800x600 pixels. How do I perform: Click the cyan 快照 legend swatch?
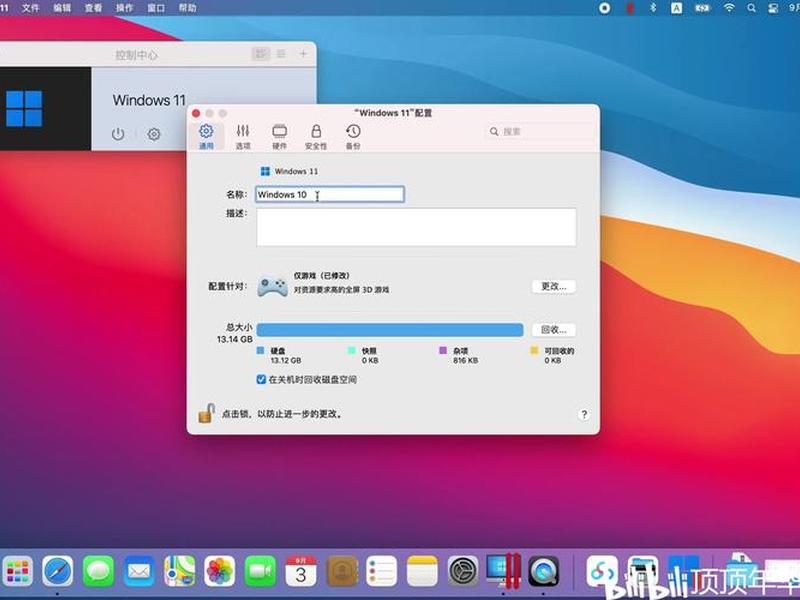[x=352, y=351]
